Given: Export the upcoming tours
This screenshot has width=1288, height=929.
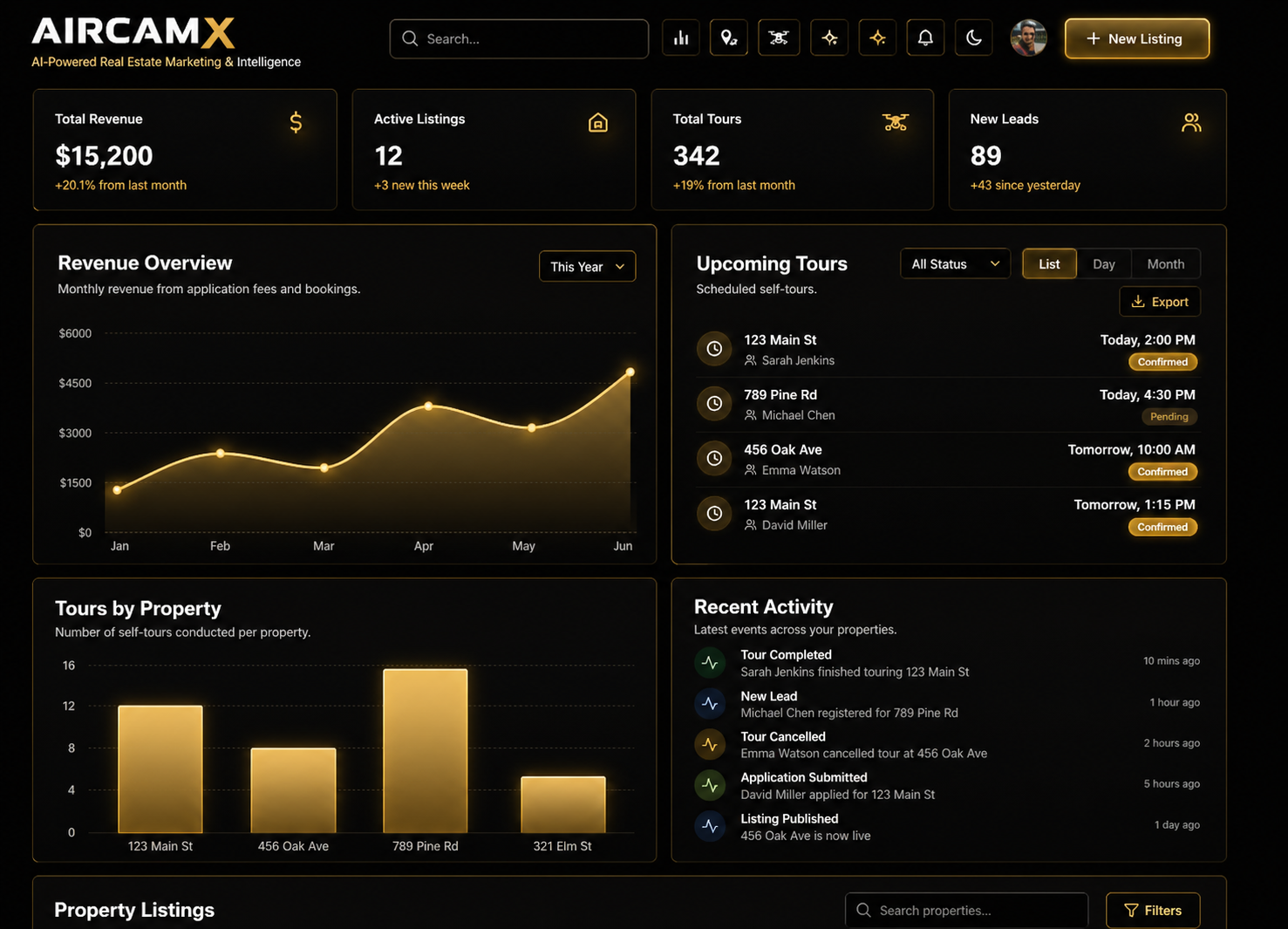Looking at the screenshot, I should click(x=1160, y=302).
